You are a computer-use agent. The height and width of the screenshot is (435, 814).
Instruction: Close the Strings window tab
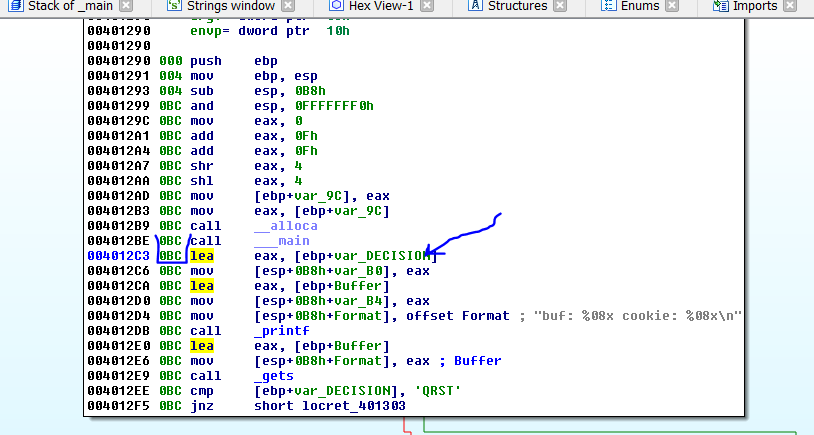click(x=287, y=6)
